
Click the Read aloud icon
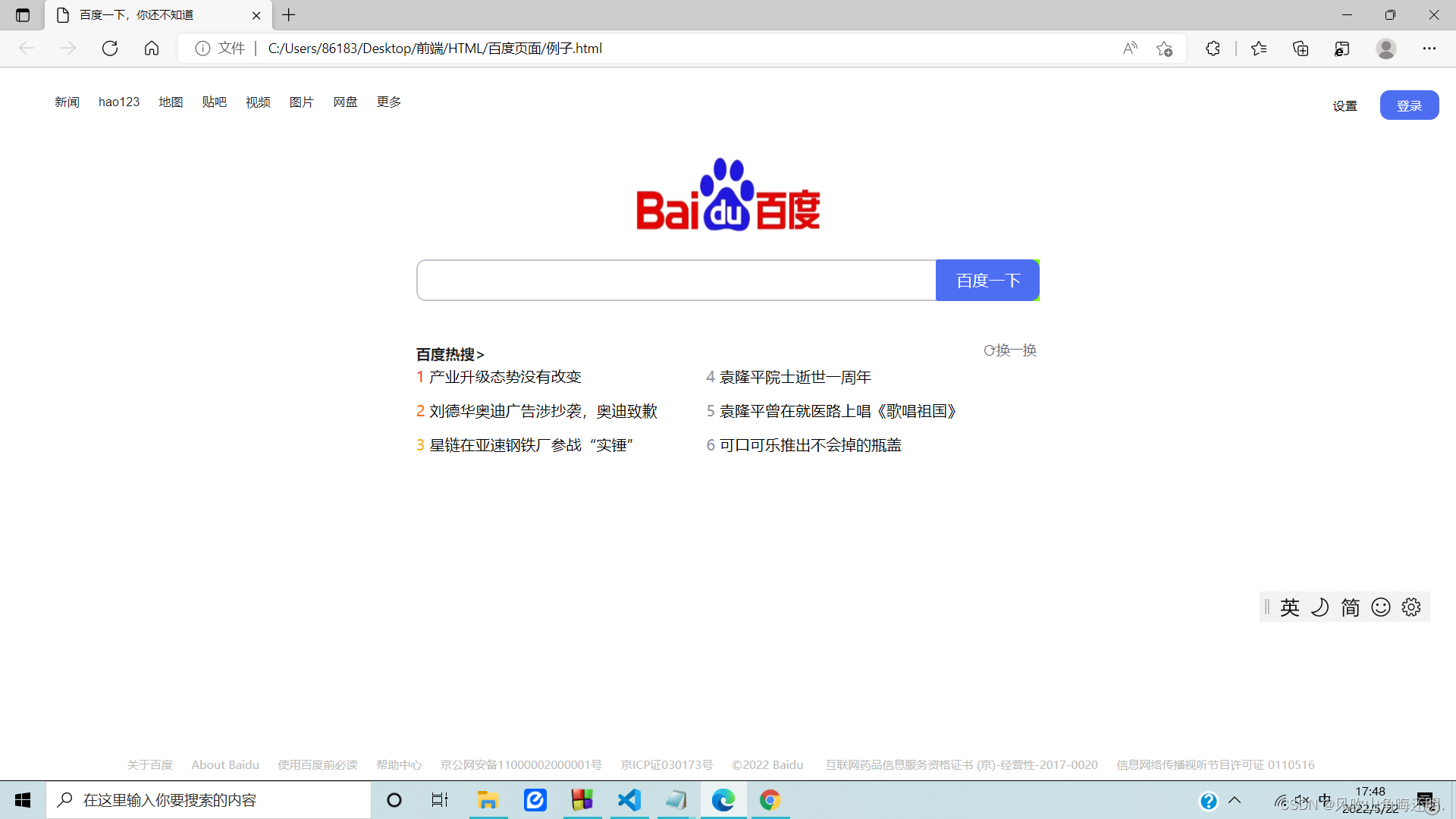point(1130,49)
